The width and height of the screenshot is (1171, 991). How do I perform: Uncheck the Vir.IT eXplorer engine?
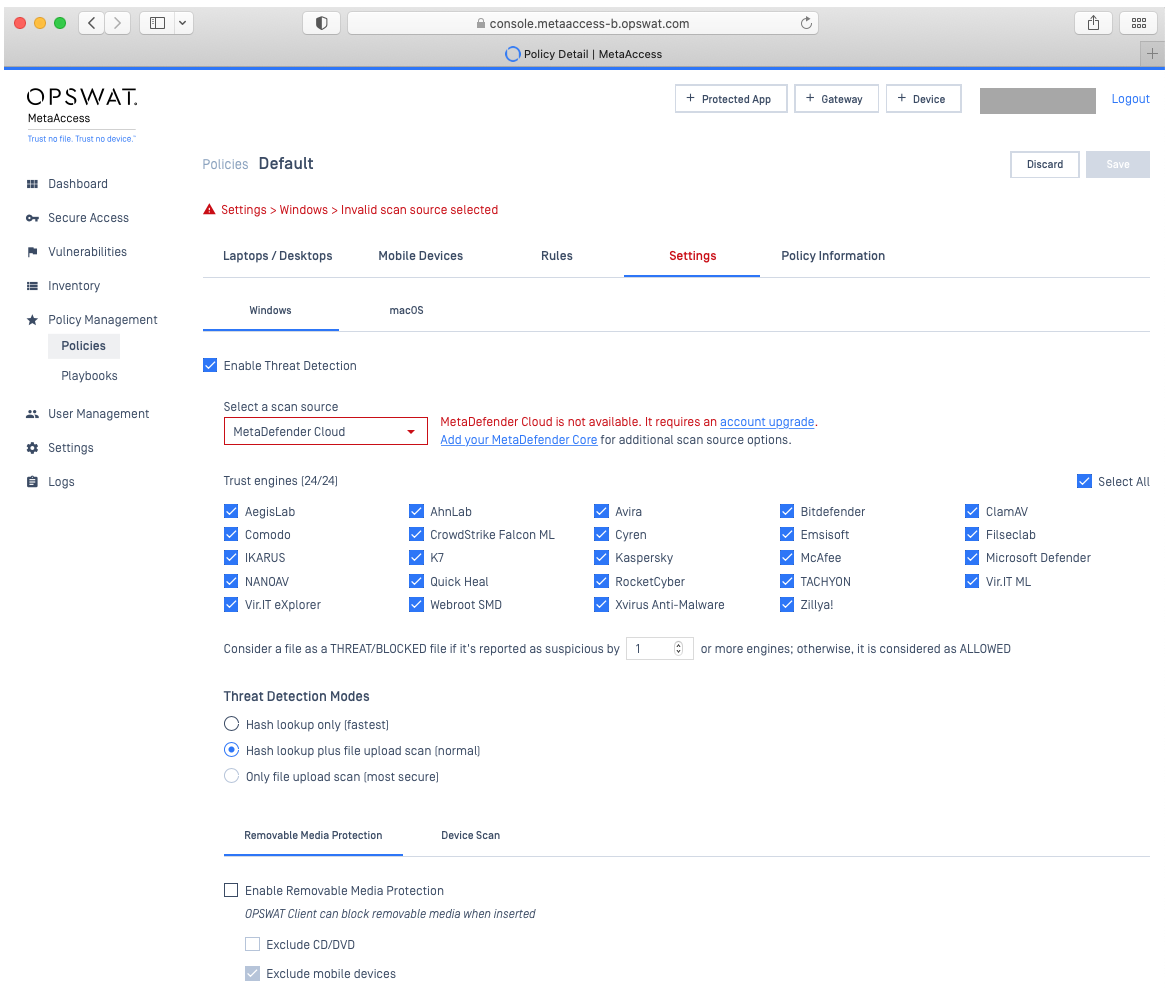(231, 605)
